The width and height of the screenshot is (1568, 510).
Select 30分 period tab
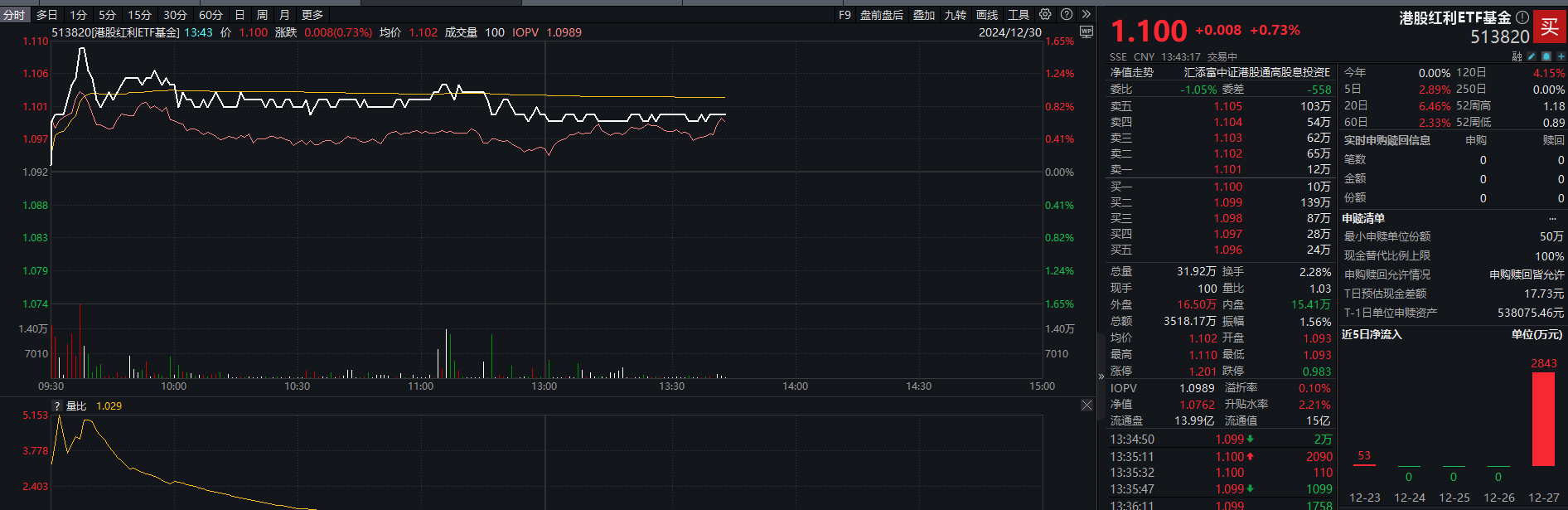coord(175,15)
